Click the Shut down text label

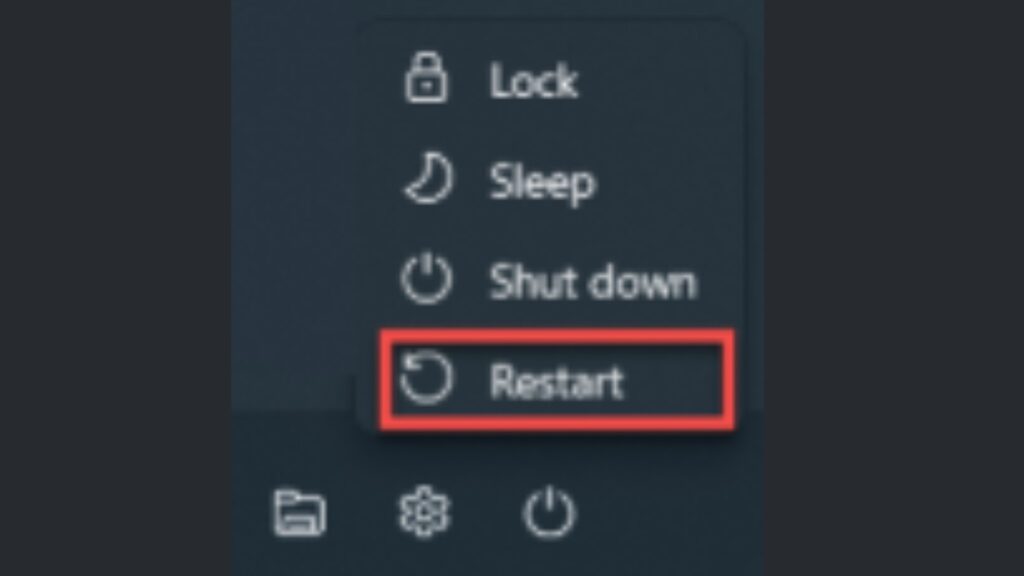[x=593, y=282]
